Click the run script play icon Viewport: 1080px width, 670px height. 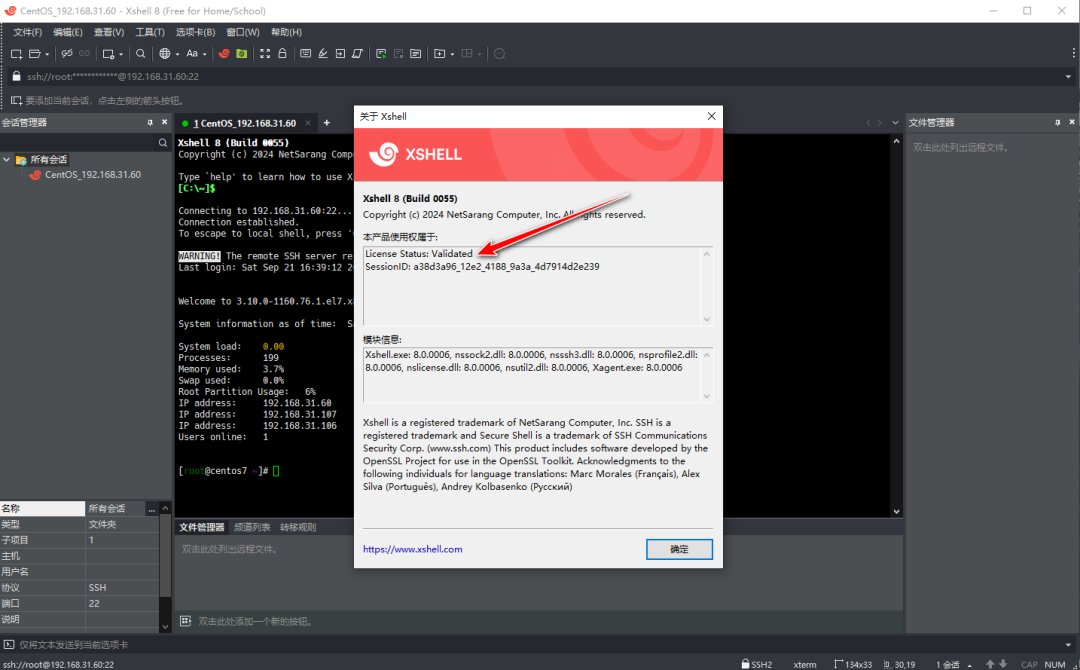click(381, 54)
